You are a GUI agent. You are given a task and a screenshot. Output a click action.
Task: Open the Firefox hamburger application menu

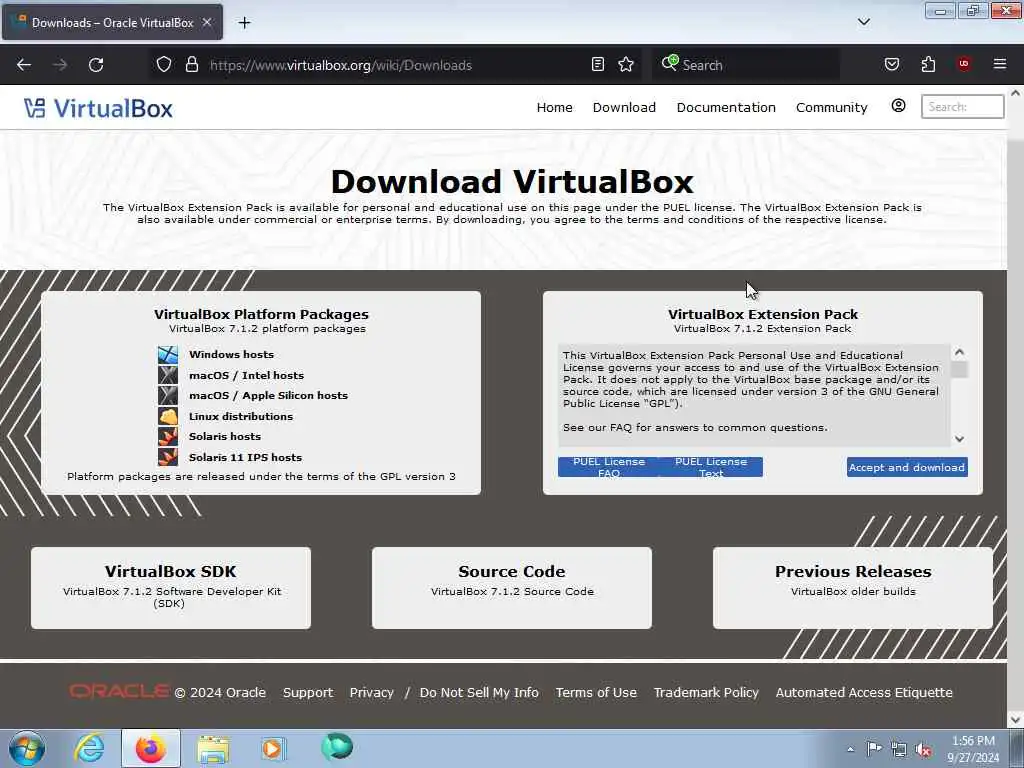[x=1000, y=64]
